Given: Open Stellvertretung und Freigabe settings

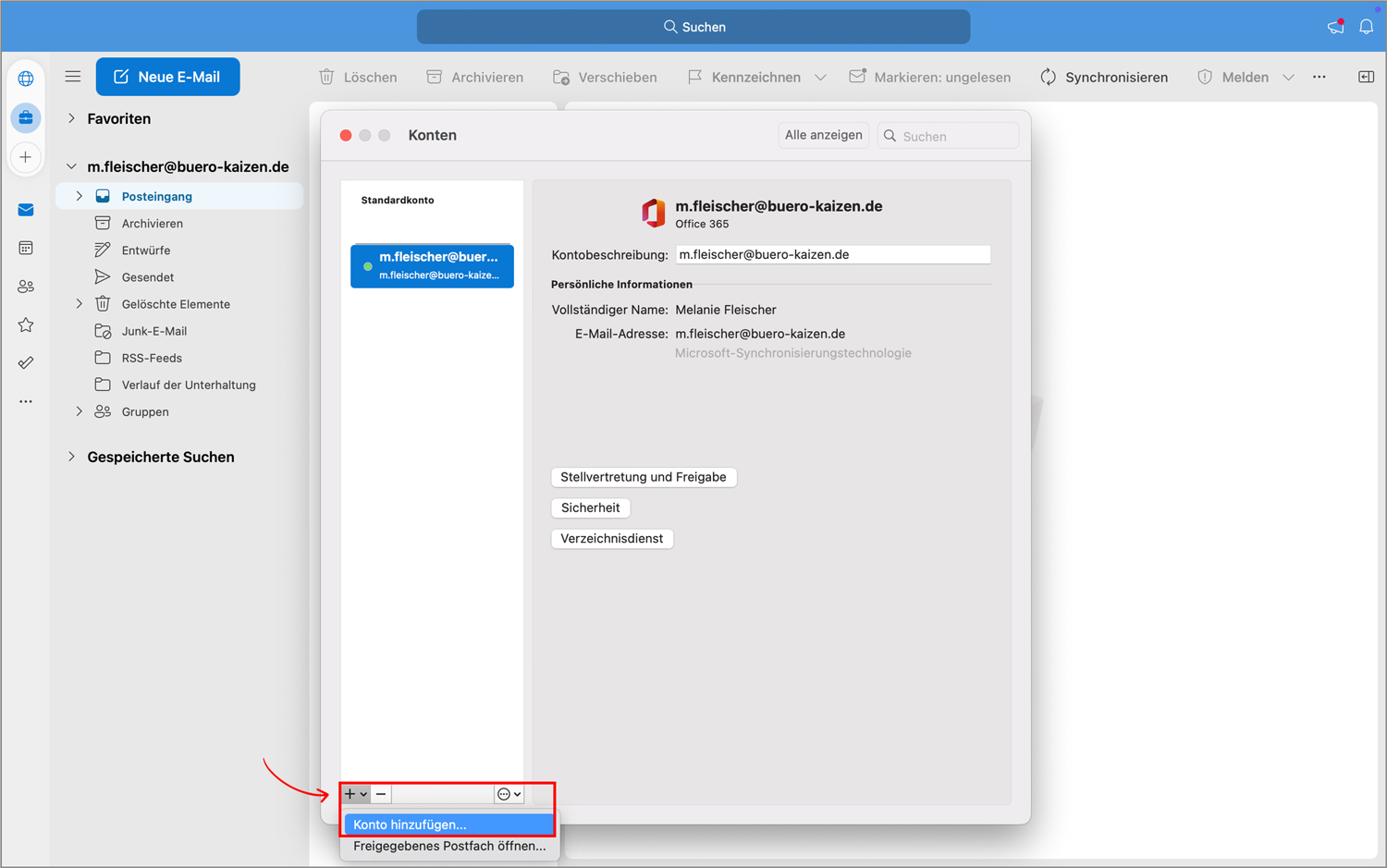Looking at the screenshot, I should (x=644, y=477).
